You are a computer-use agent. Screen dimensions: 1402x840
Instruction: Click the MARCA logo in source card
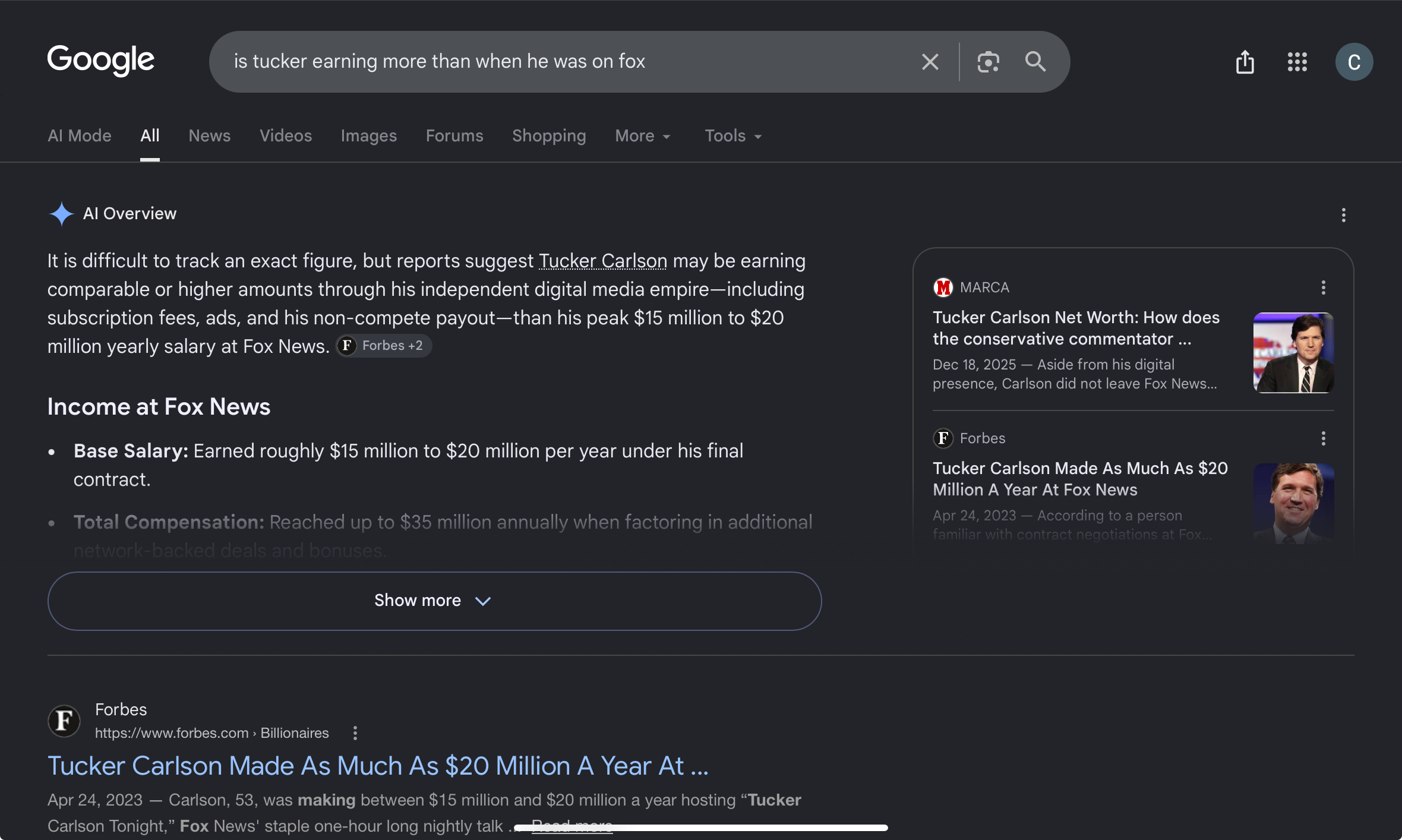(943, 288)
